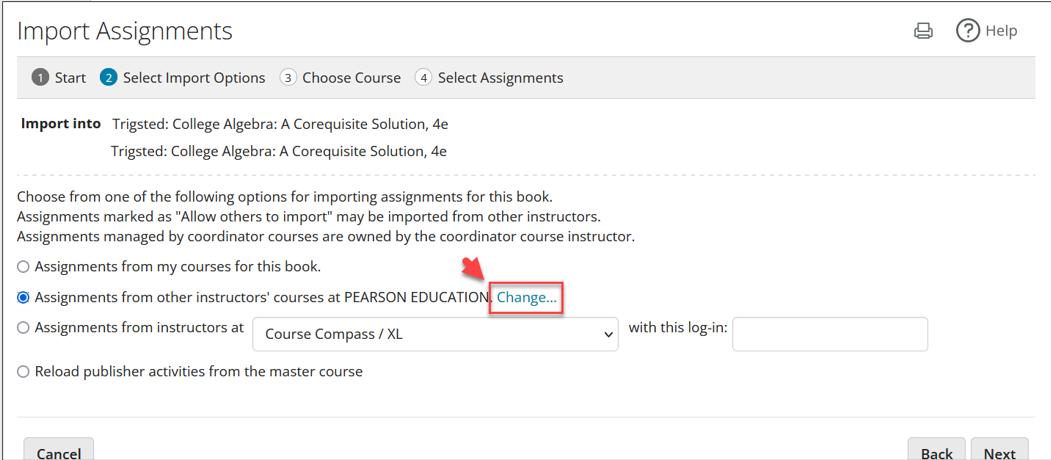Open the Course Compass / XL dropdown
1051x460 pixels.
pos(435,335)
